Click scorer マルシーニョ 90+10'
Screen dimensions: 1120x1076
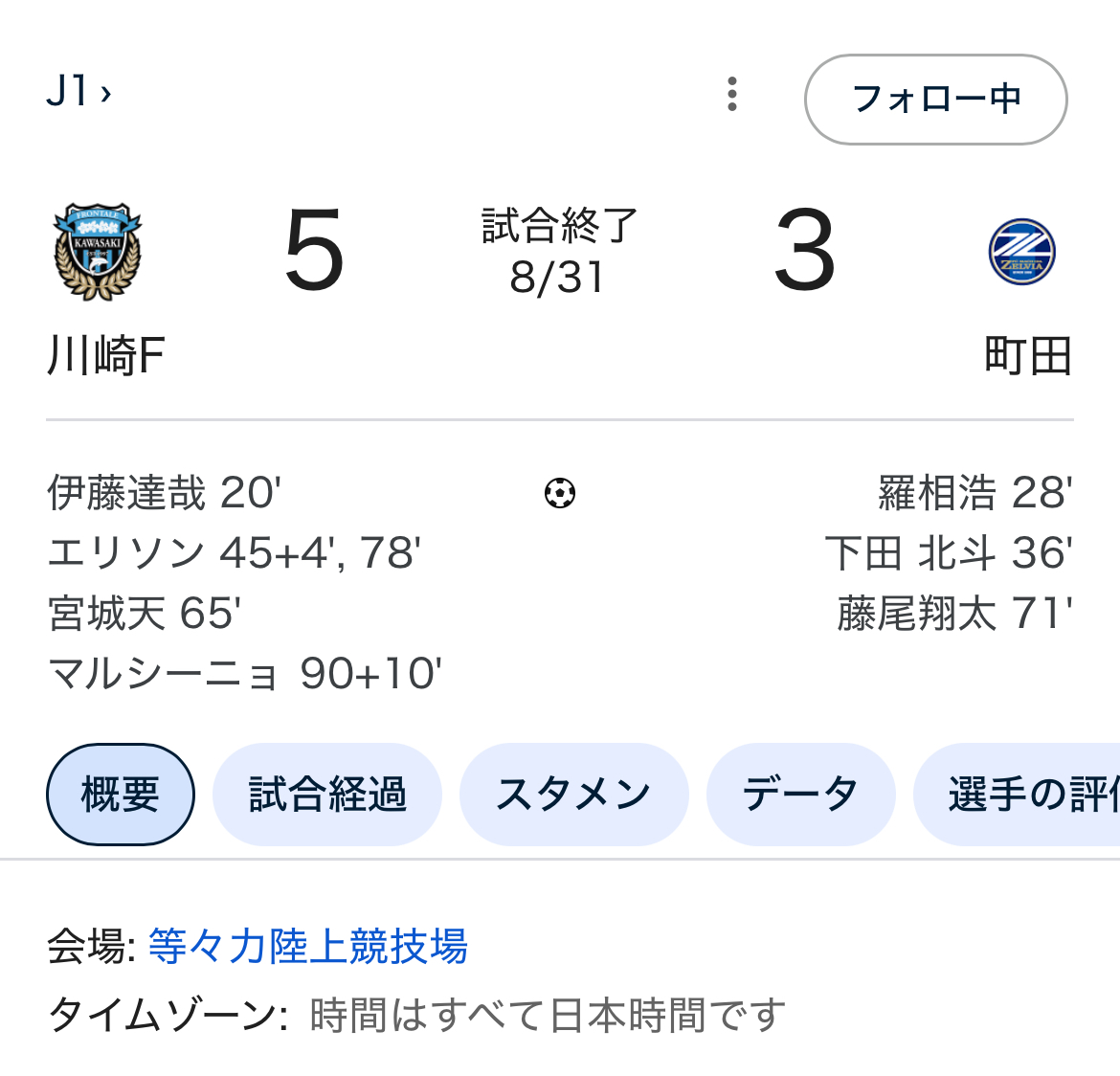(x=245, y=674)
